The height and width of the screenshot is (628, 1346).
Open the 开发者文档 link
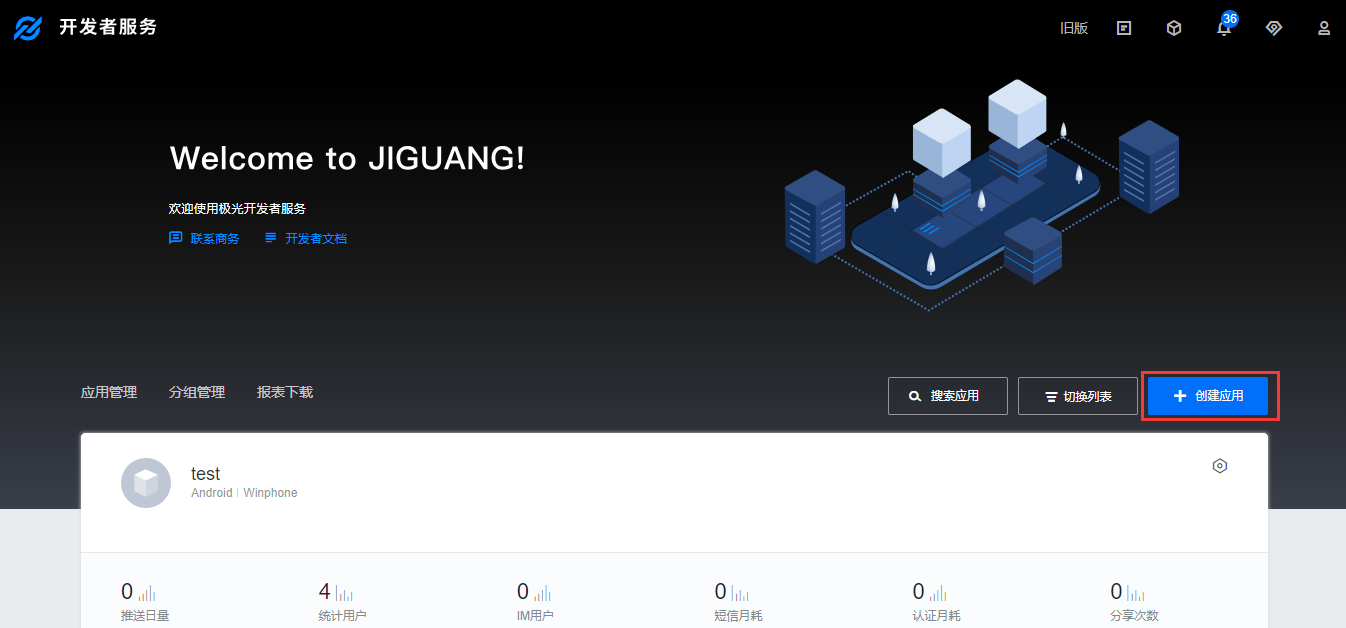click(x=305, y=238)
